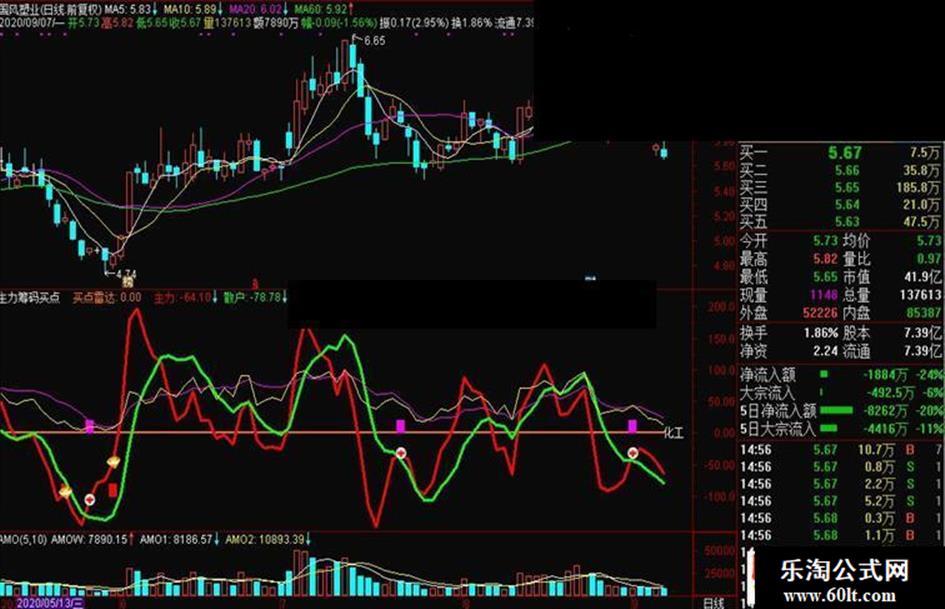Click the leftmost magenta zero-line marker
945x609 pixels.
(90, 426)
